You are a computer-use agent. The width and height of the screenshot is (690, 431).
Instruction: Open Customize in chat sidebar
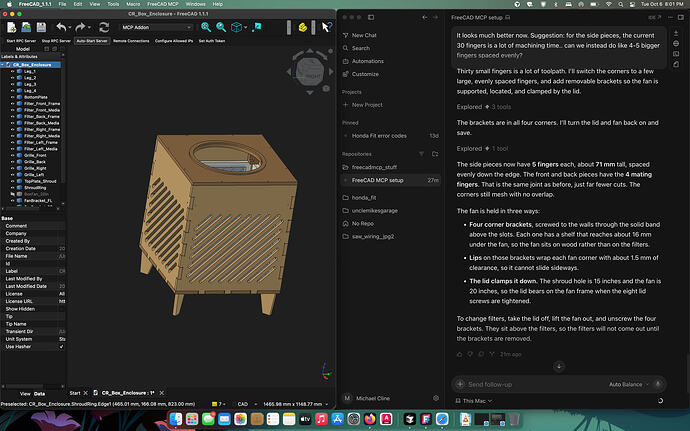click(x=360, y=74)
